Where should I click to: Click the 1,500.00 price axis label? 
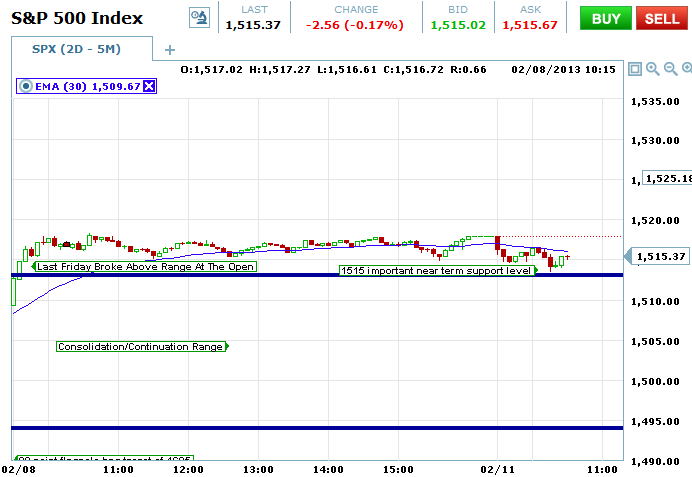655,382
